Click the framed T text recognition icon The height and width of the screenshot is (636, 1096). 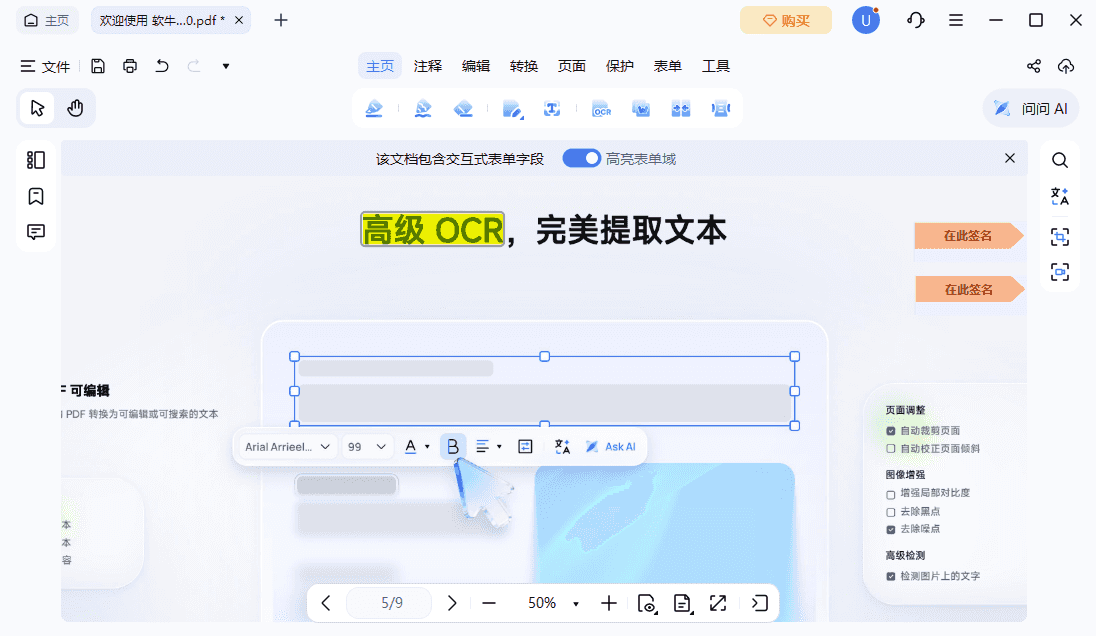(x=552, y=108)
